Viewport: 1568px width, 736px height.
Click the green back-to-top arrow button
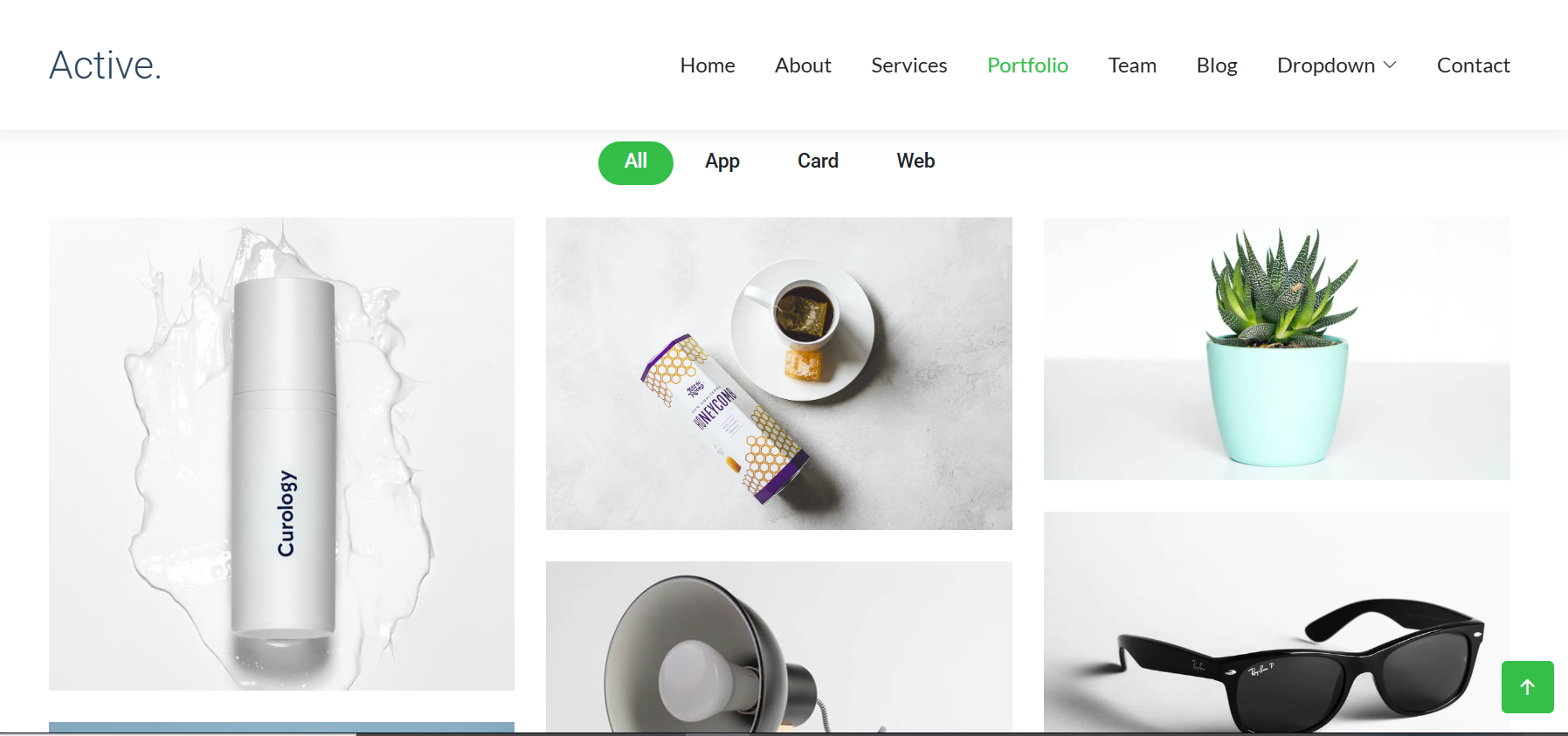[x=1527, y=687]
